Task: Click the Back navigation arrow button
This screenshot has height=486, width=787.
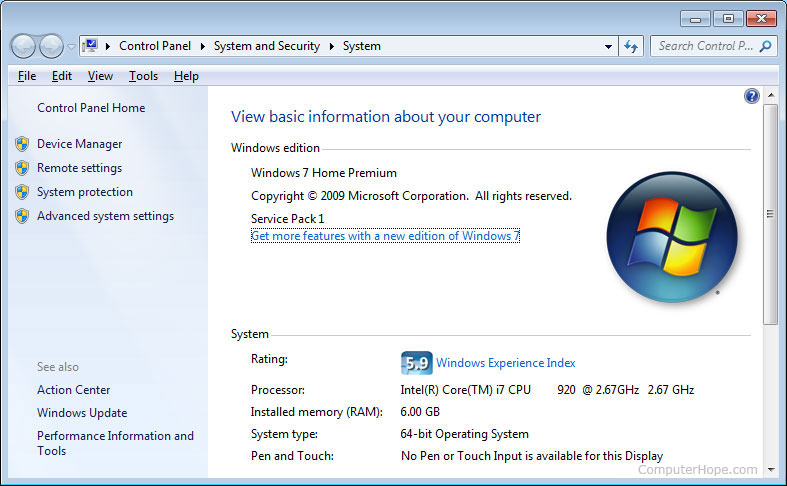Action: coord(23,47)
